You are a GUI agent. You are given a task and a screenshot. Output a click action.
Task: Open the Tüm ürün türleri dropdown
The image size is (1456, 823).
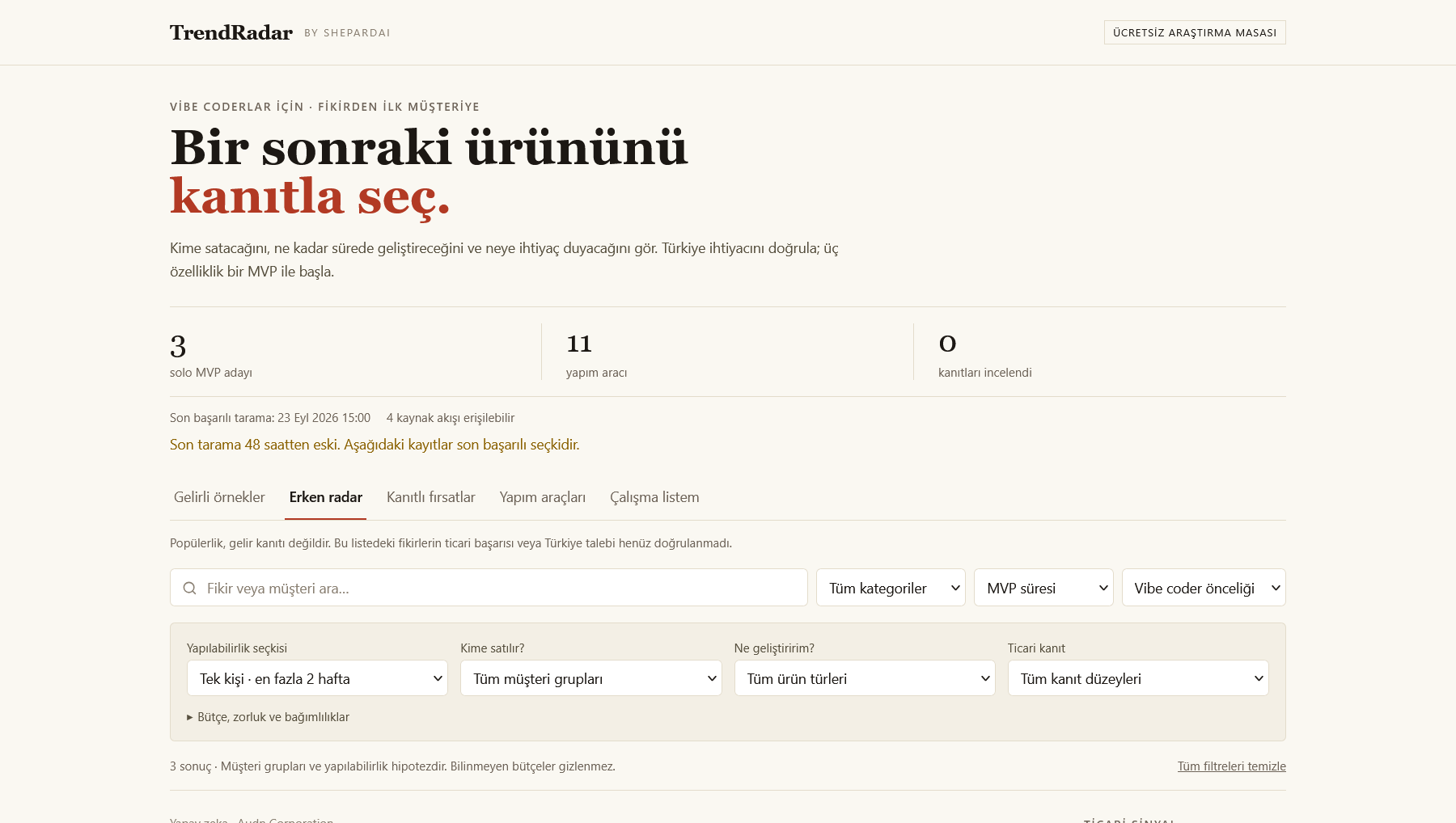[x=865, y=678]
